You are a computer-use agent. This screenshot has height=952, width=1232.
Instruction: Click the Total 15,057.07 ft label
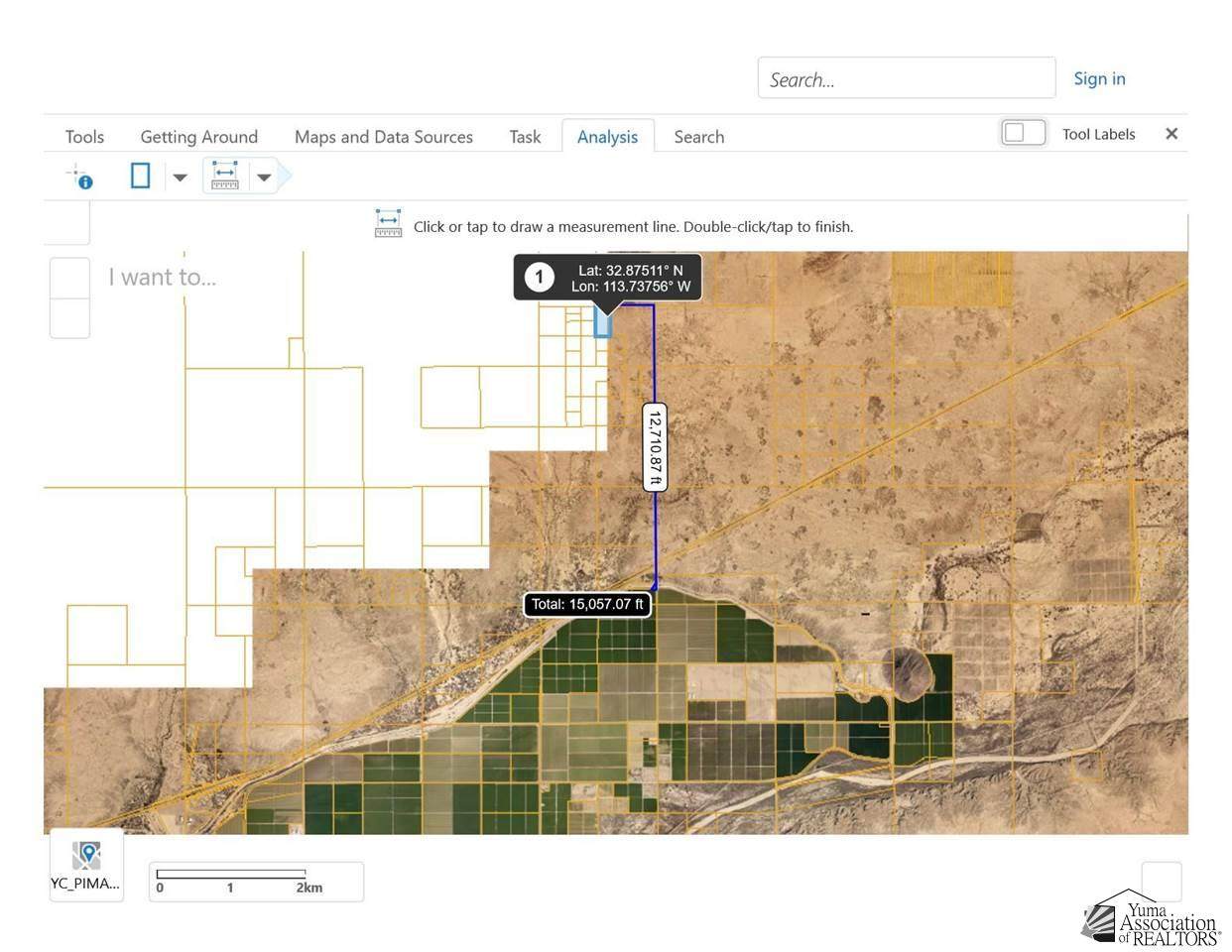pos(587,604)
